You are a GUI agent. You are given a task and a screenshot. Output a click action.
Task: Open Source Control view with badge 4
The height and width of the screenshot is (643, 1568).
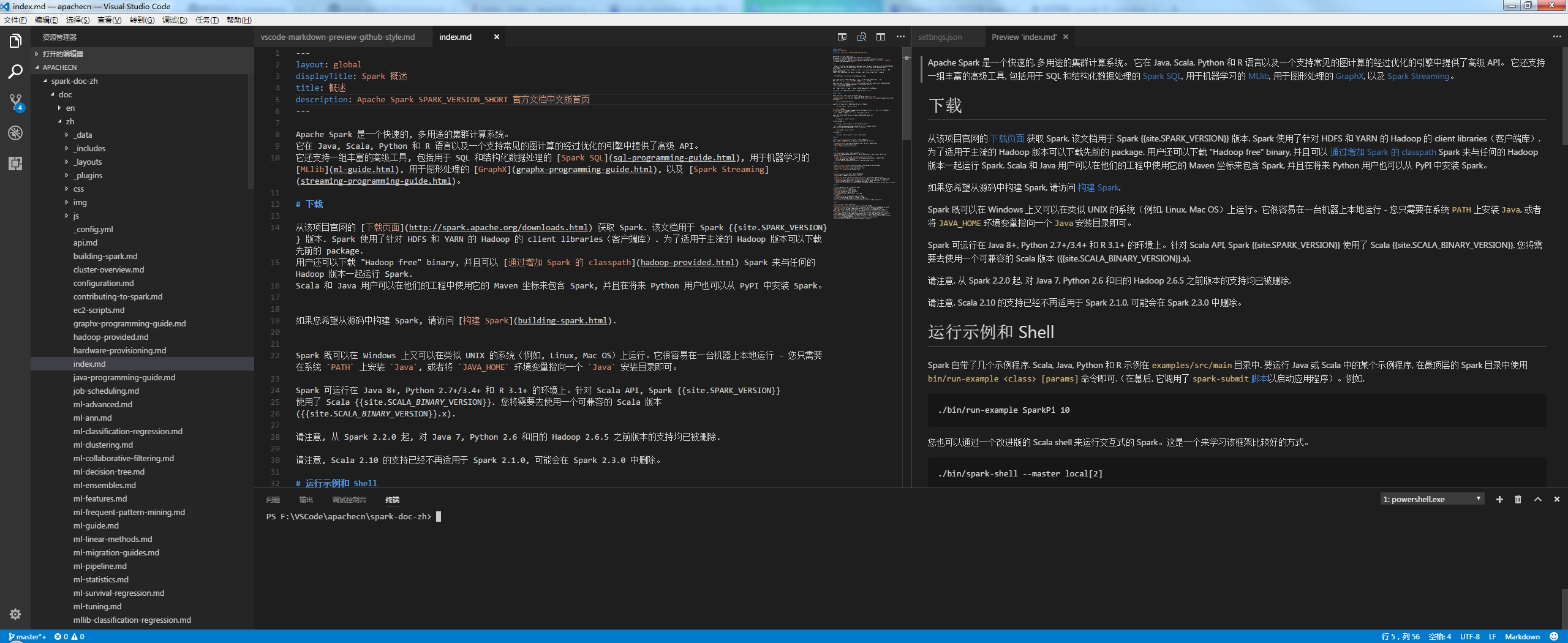15,102
